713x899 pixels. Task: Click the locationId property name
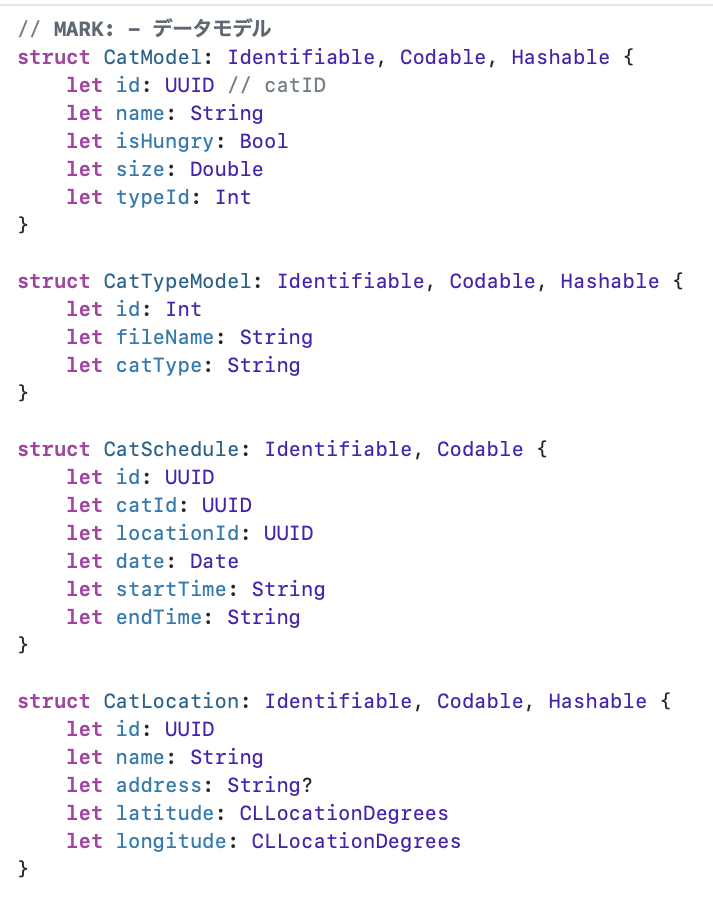pyautogui.click(x=177, y=534)
